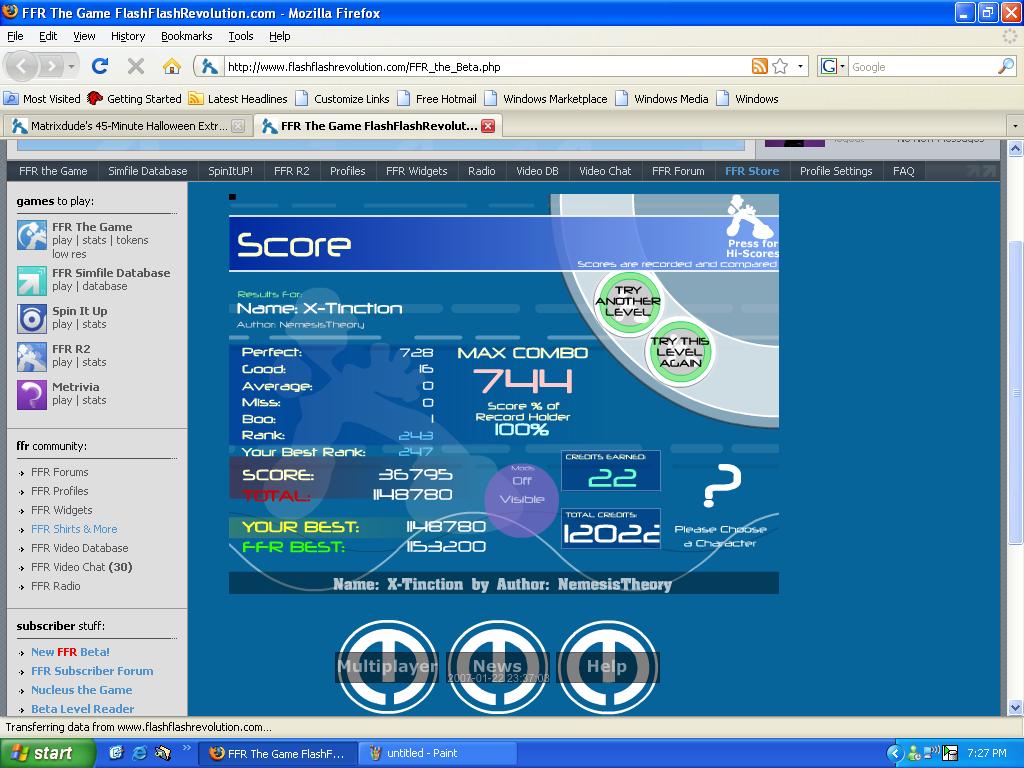The height and width of the screenshot is (768, 1024).
Task: Subscribe via the orange RSS feed icon
Action: [760, 66]
